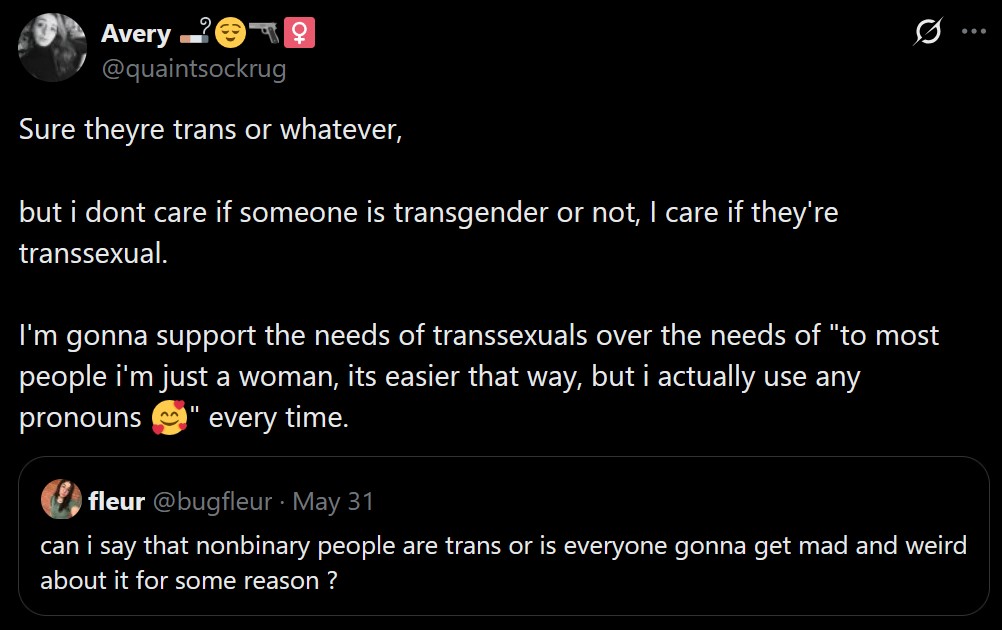Click the fleur display name
The height and width of the screenshot is (630, 1002).
click(x=116, y=501)
